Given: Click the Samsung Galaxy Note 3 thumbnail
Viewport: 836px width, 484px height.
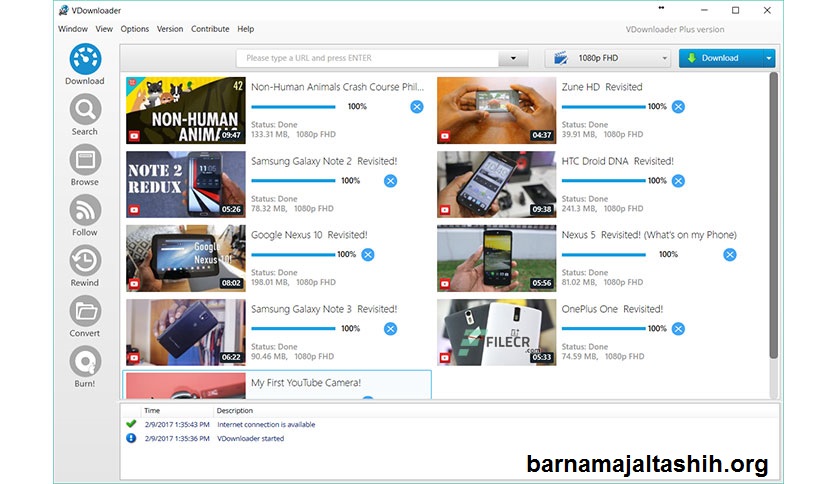Looking at the screenshot, I should (186, 332).
